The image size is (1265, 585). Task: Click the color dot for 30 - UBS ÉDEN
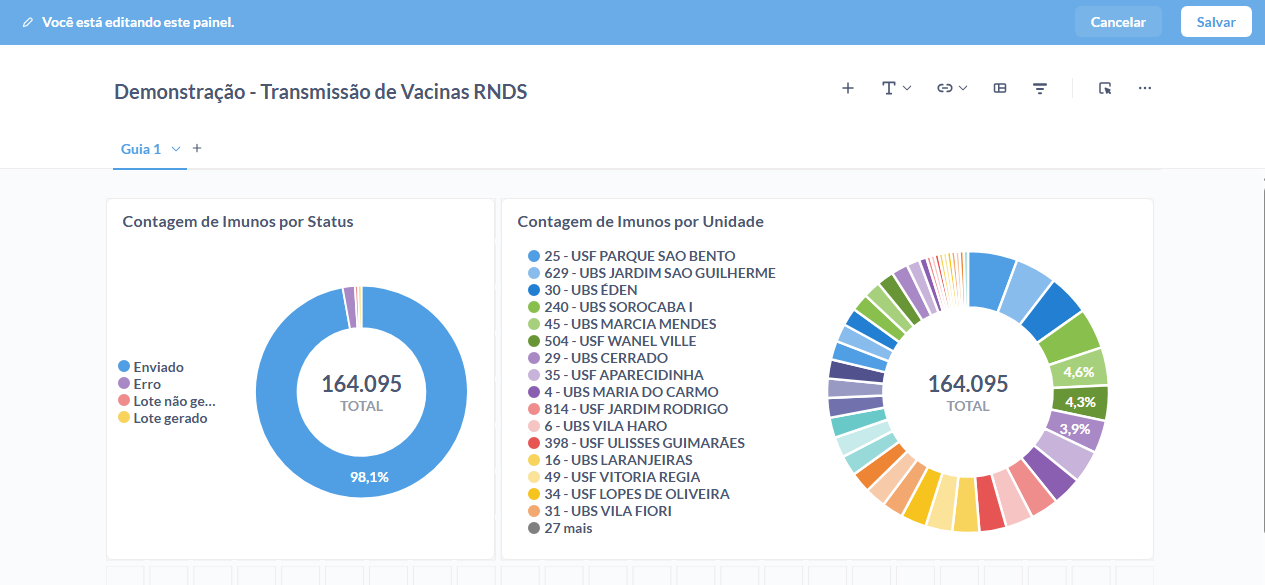[x=534, y=290]
